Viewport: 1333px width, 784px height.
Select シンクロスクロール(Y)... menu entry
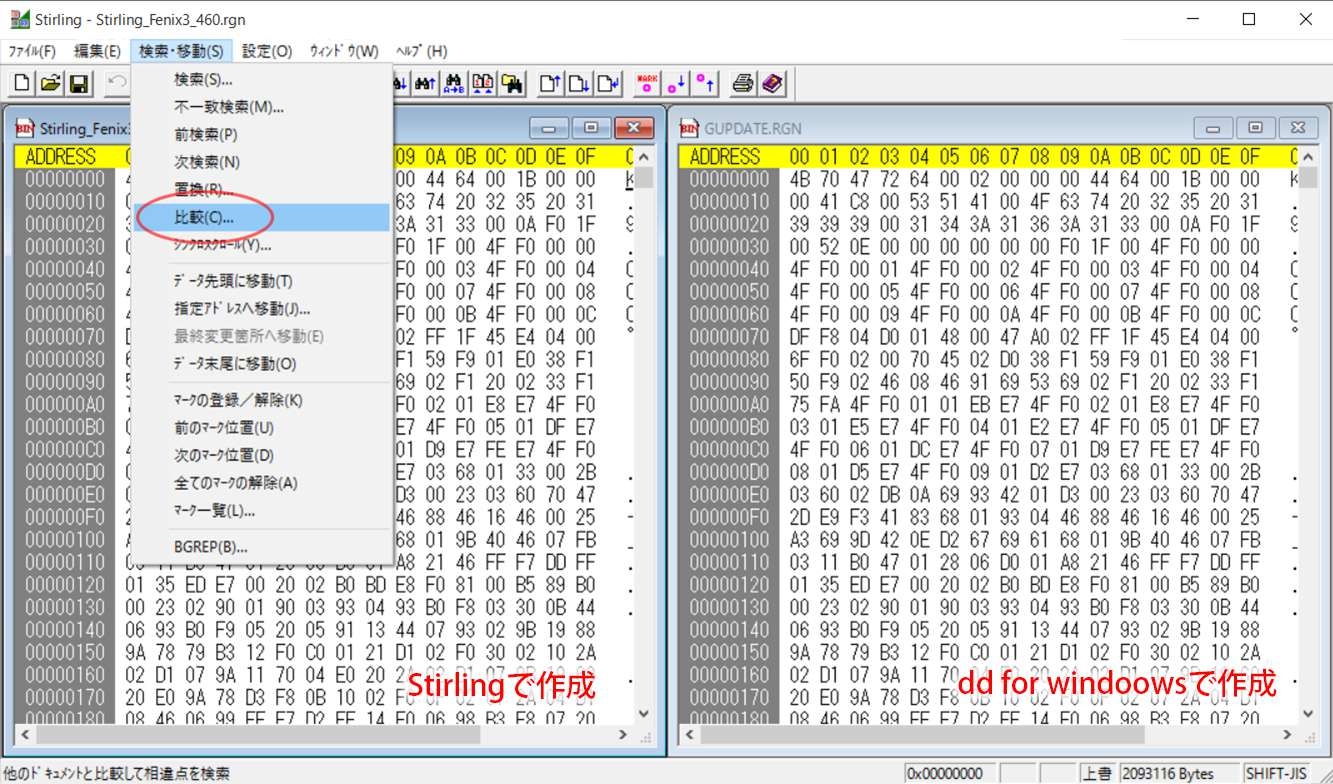(x=262, y=245)
